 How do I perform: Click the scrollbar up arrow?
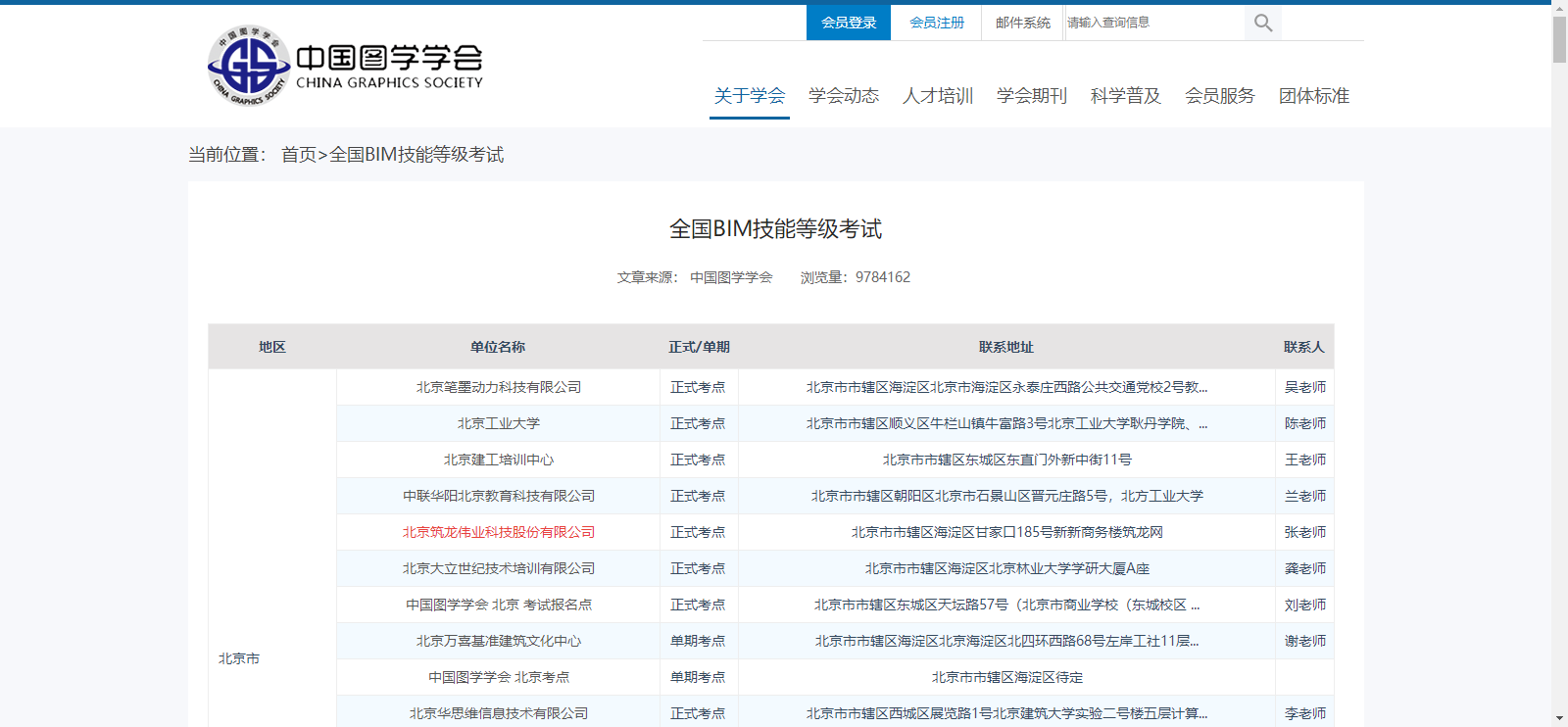1559,8
